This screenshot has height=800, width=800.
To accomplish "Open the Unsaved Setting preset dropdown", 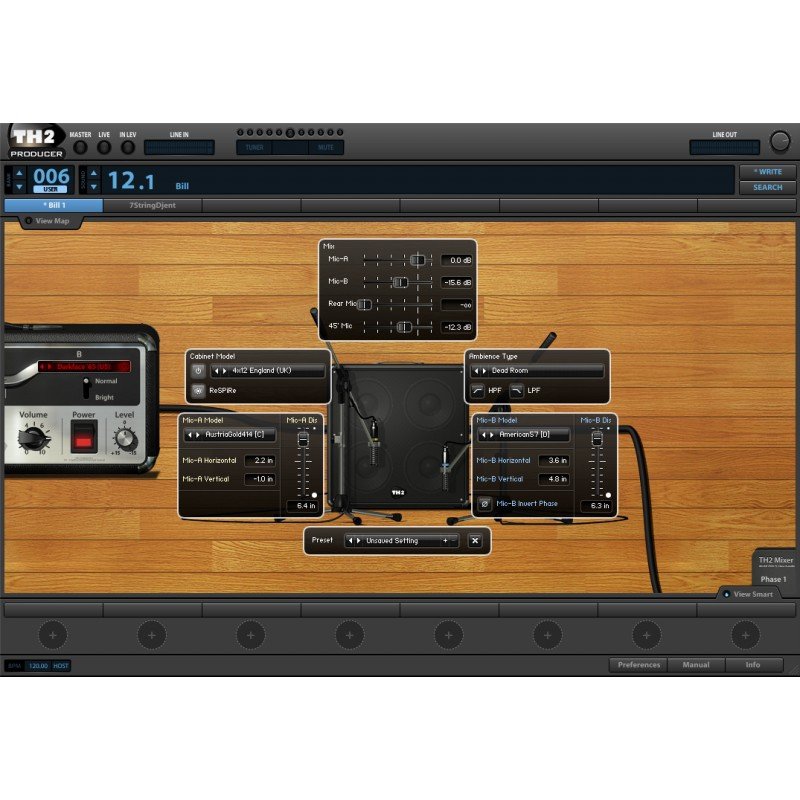I will [402, 541].
